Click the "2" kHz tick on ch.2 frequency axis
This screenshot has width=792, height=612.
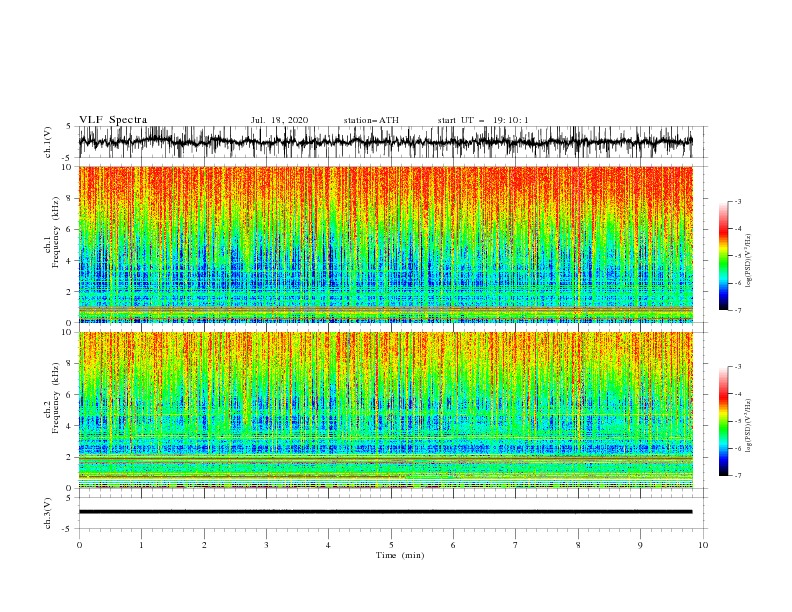pos(70,457)
